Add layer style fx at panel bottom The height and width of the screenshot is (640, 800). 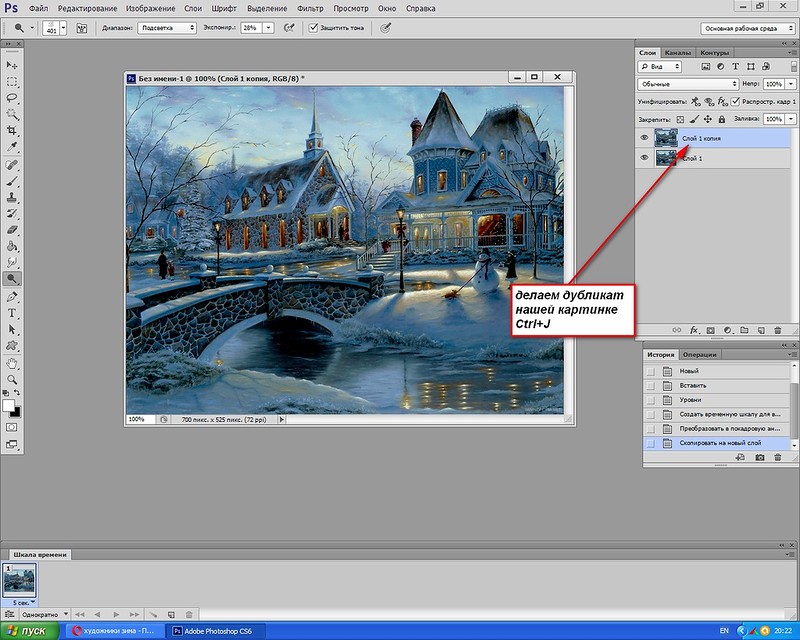(x=693, y=330)
